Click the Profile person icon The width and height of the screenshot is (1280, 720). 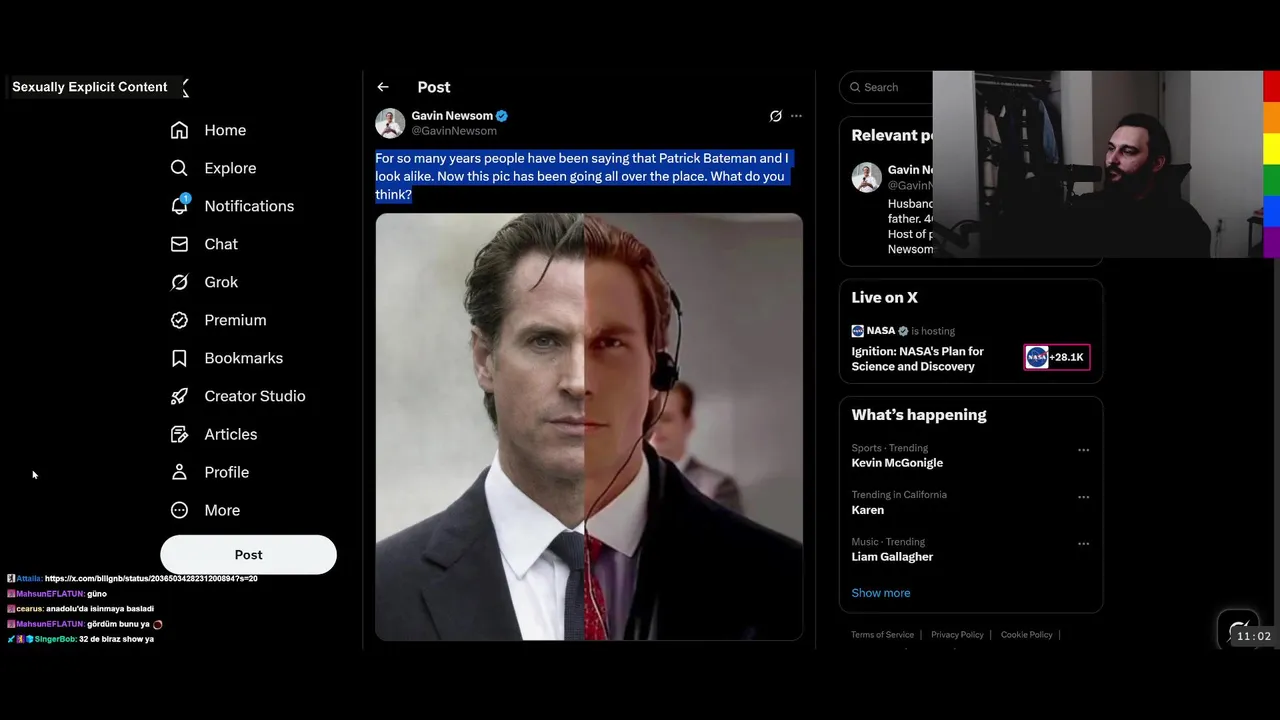pyautogui.click(x=179, y=472)
